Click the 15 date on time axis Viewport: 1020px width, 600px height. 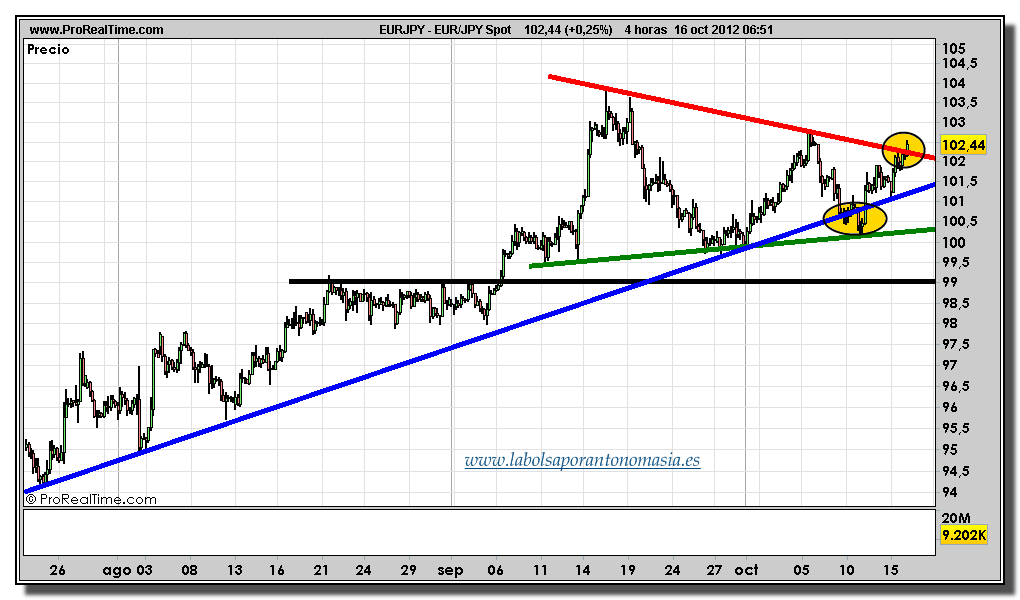pos(891,570)
